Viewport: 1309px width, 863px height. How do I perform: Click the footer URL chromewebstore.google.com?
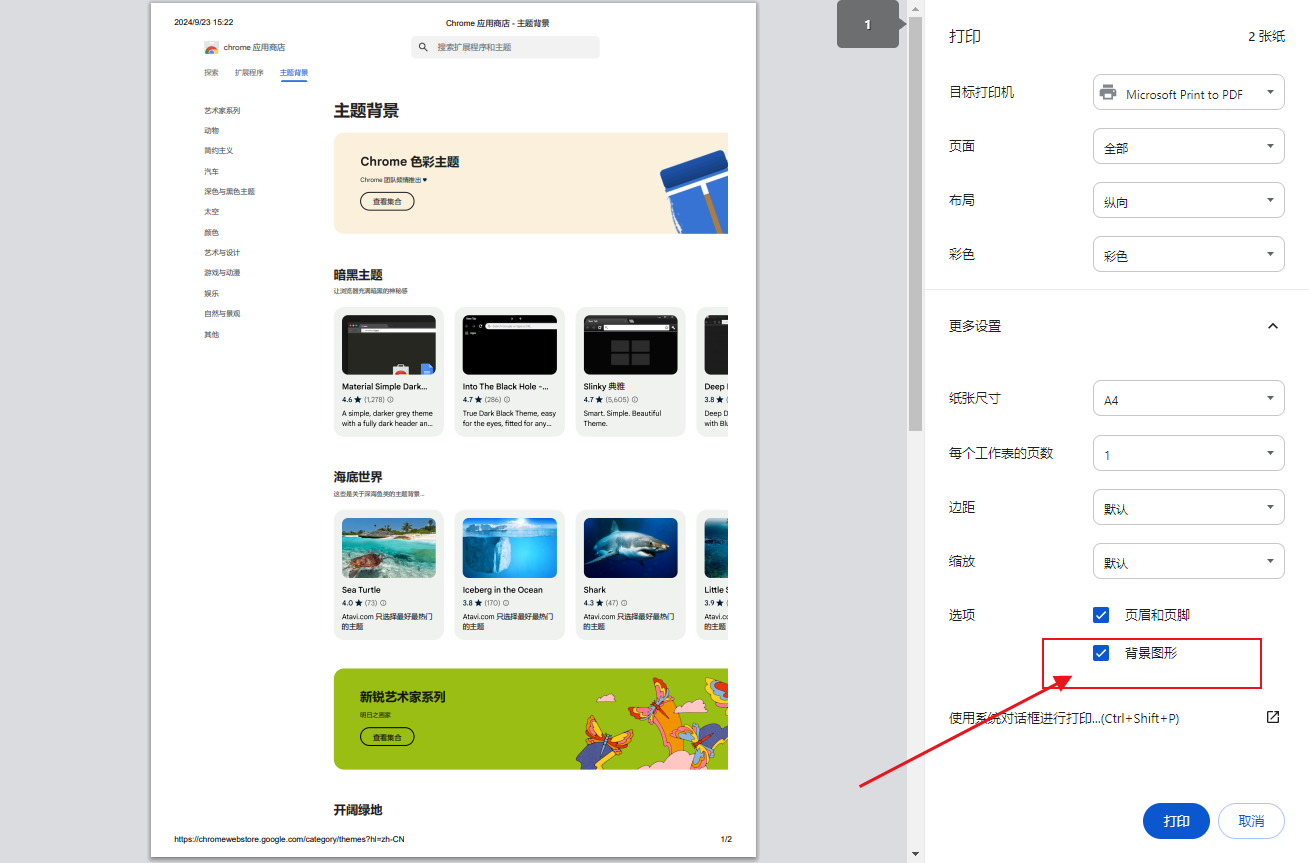pos(289,839)
